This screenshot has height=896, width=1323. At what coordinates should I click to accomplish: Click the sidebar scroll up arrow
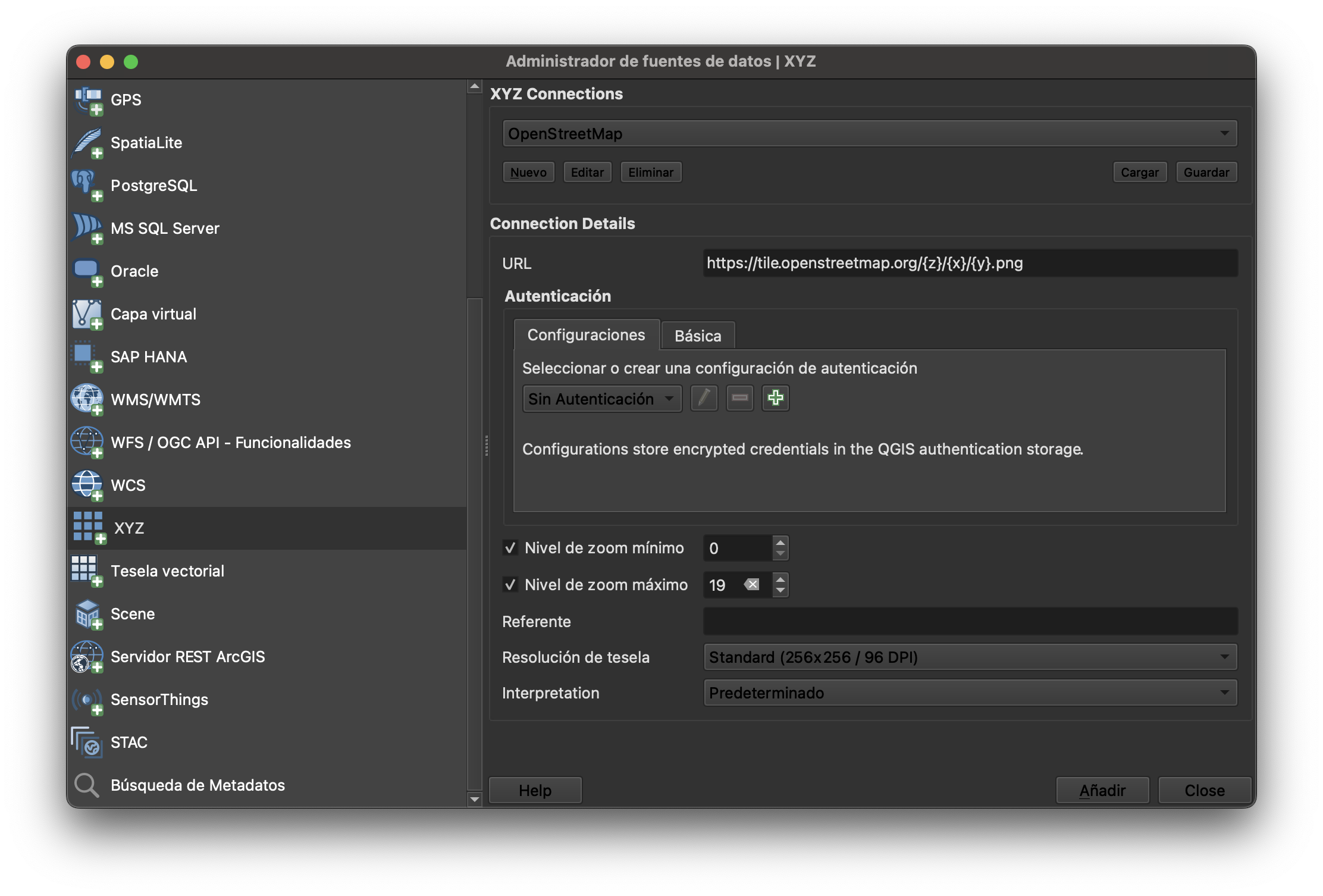(474, 87)
